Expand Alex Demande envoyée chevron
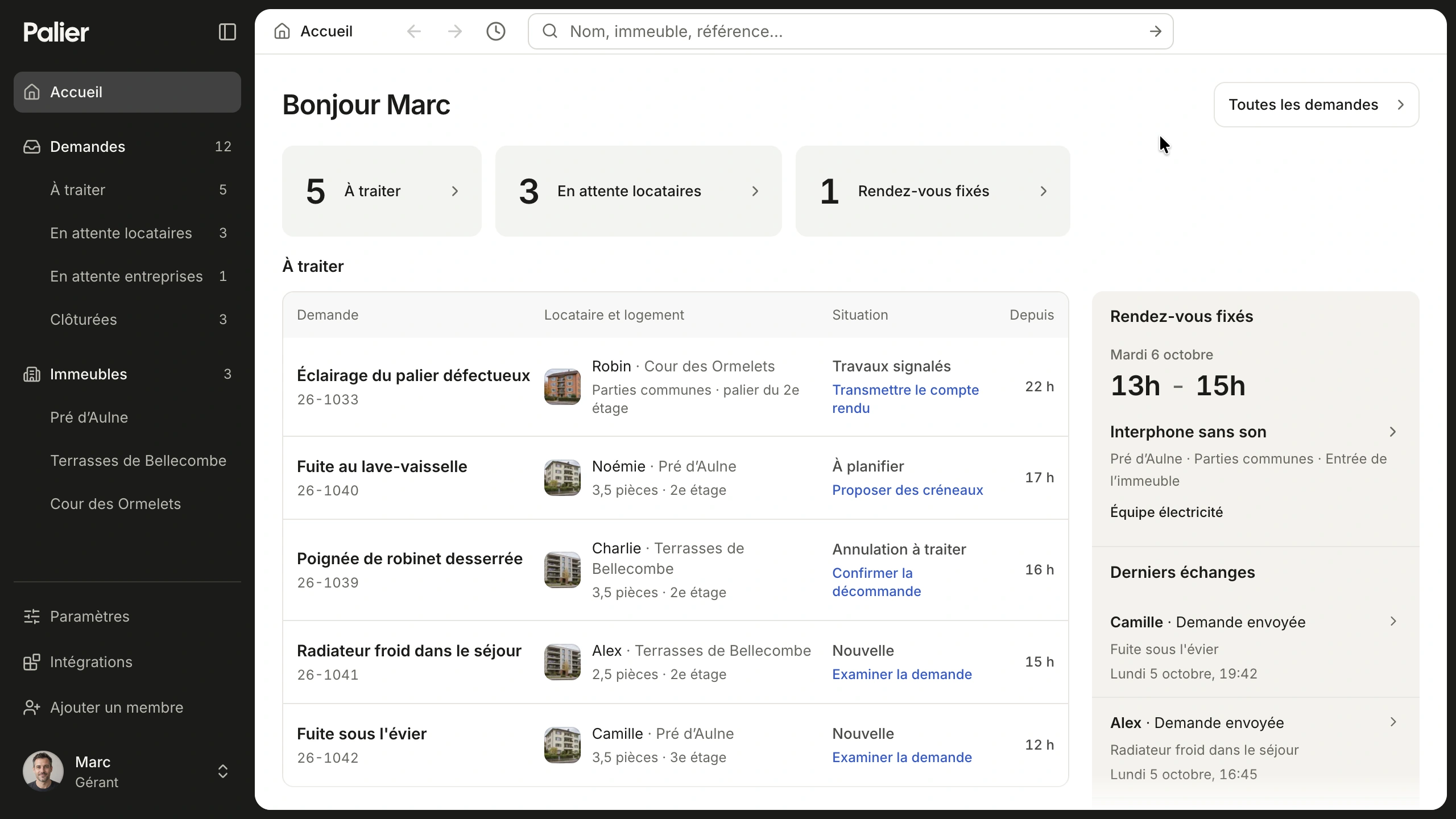Image resolution: width=1456 pixels, height=819 pixels. (1393, 722)
